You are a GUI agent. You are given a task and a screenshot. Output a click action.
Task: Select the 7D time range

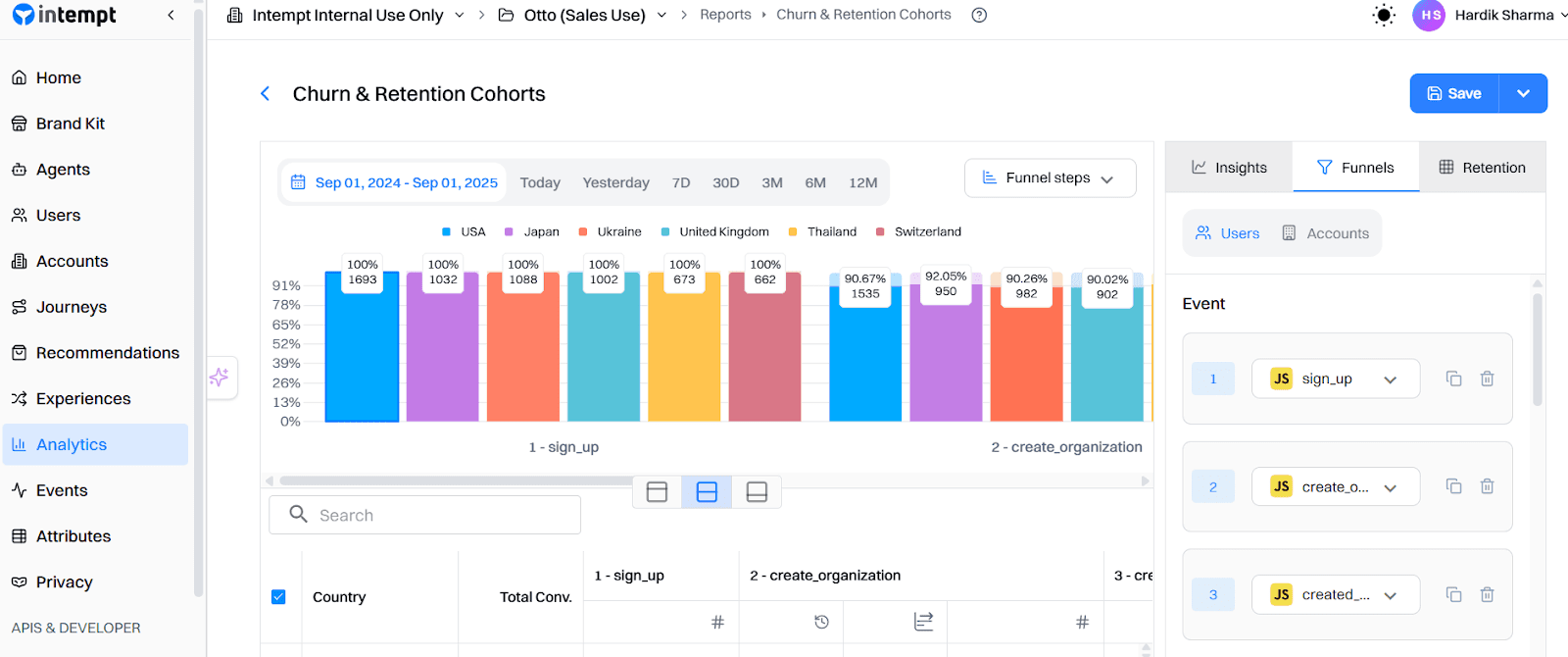[x=681, y=182]
